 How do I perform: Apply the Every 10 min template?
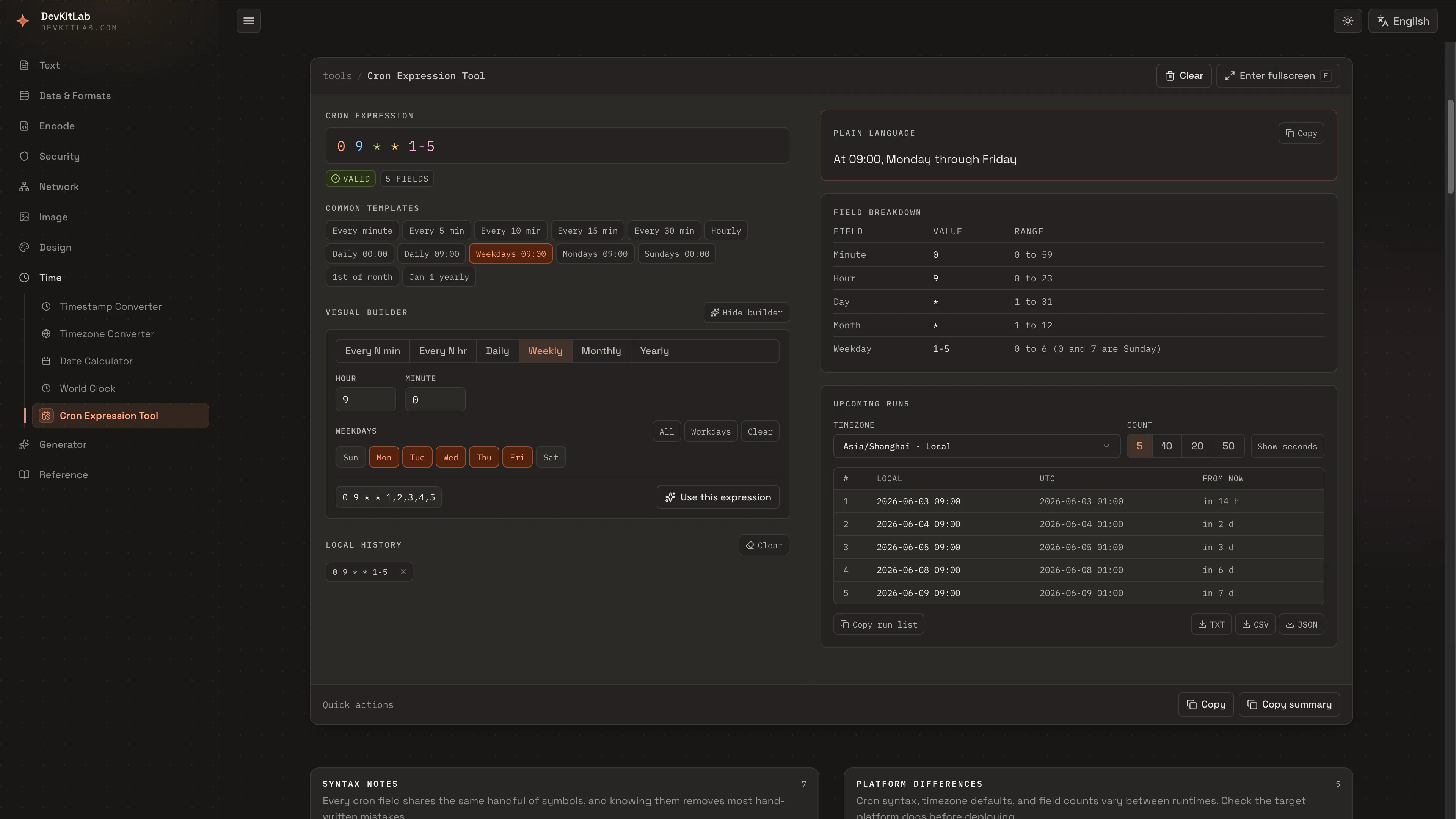[x=510, y=231]
